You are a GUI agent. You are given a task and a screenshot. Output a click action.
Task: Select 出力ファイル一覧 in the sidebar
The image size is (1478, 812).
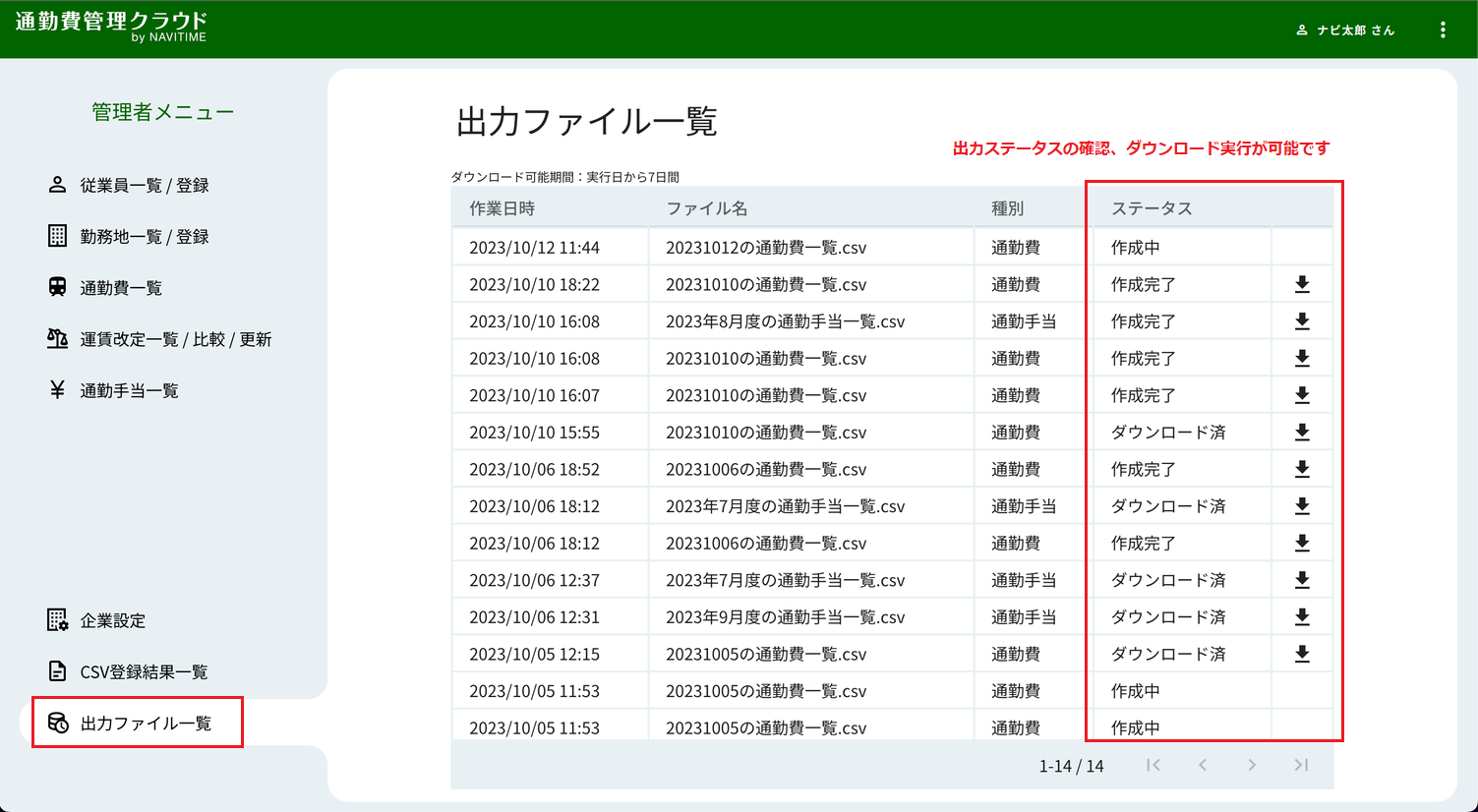[130, 724]
